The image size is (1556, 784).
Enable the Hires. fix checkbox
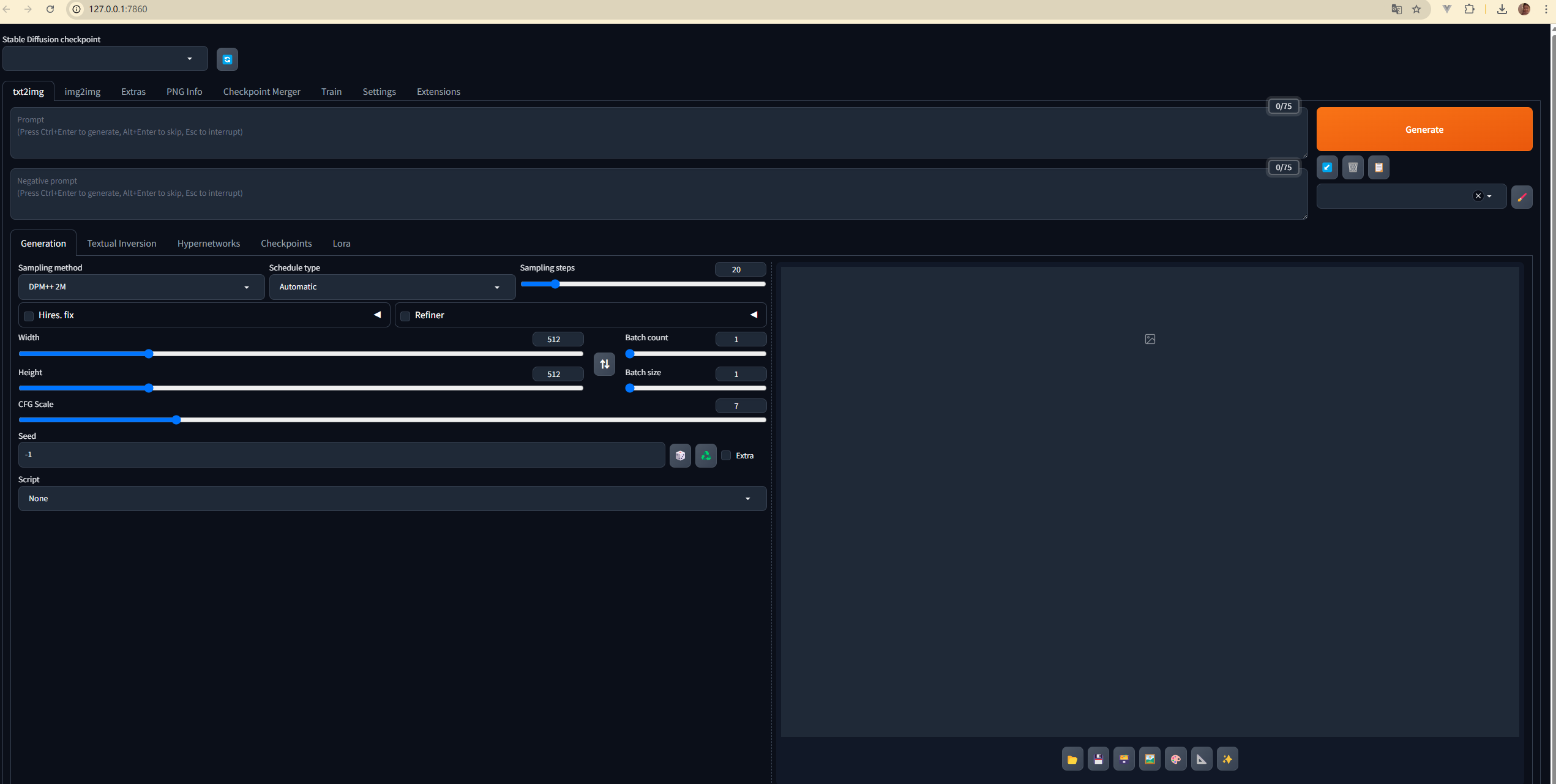[x=29, y=316]
